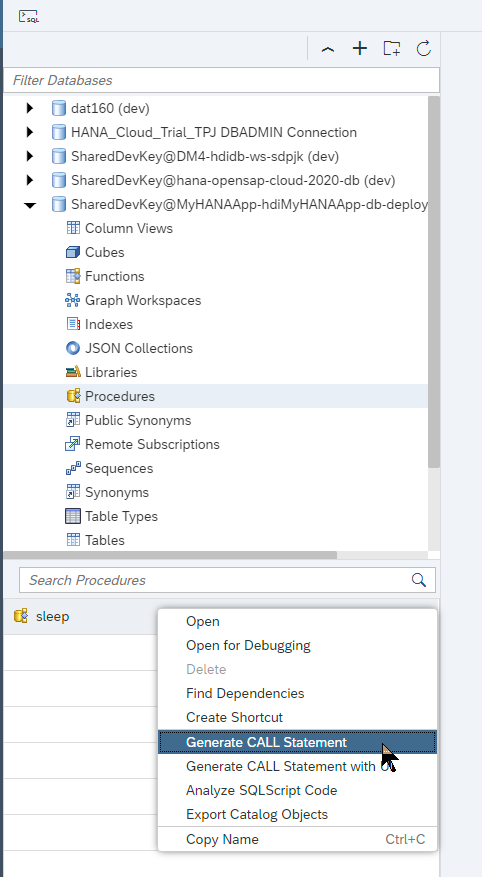This screenshot has width=482, height=877.
Task: Click the Synonyms icon
Action: [x=73, y=492]
